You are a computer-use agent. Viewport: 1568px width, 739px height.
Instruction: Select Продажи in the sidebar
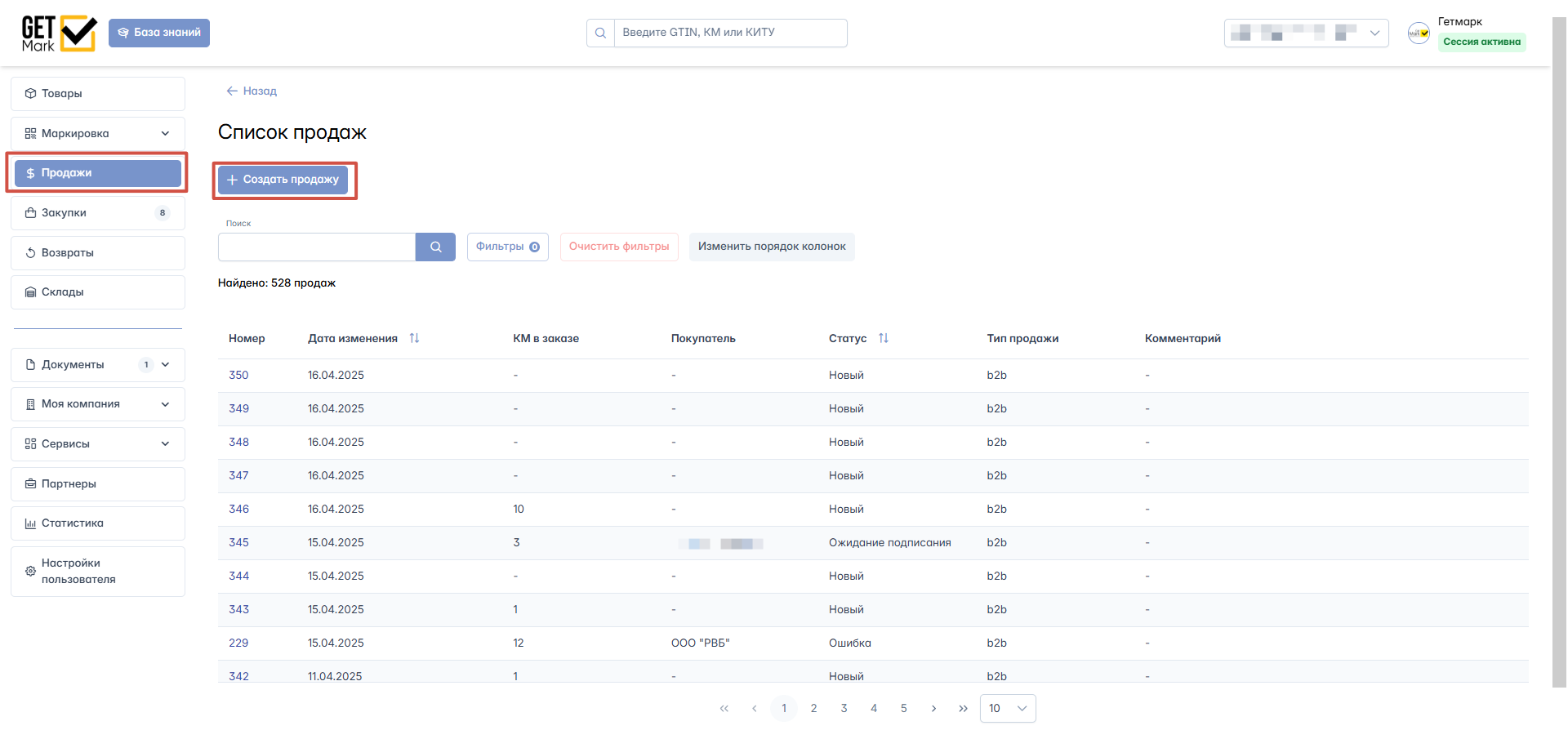click(x=98, y=173)
